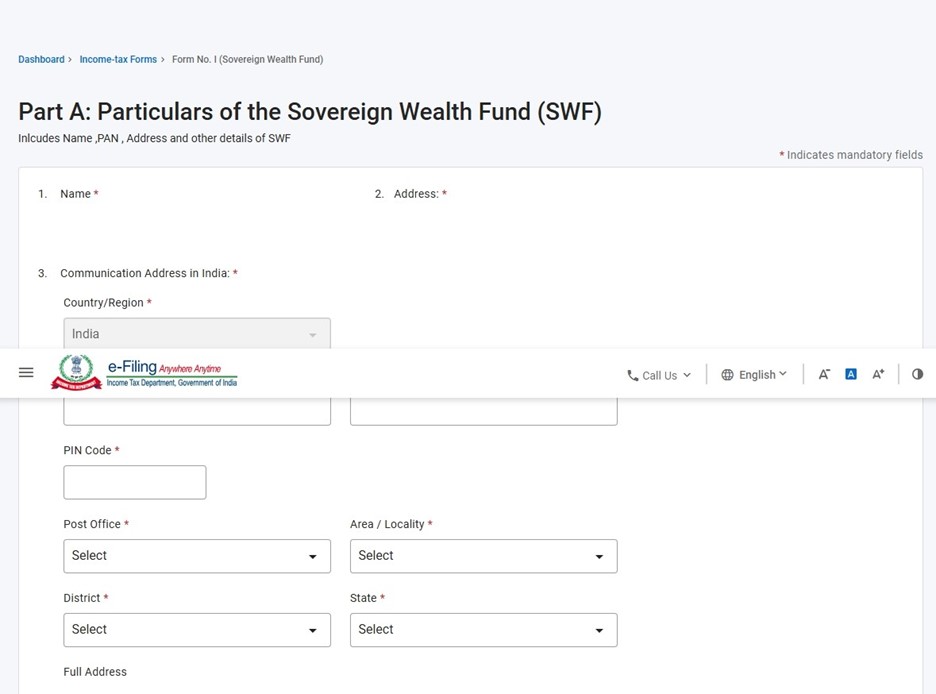Open Income-tax Forms breadcrumb link
The height and width of the screenshot is (694, 936).
point(118,60)
